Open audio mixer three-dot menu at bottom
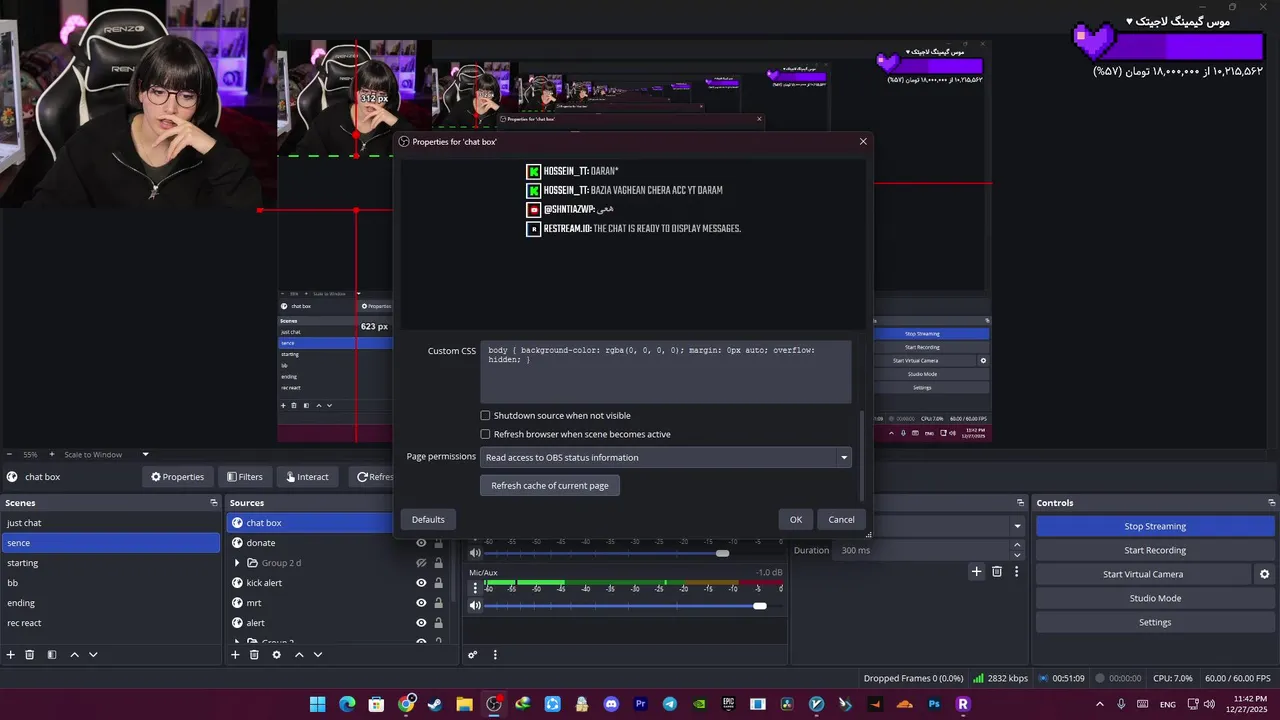 point(495,655)
